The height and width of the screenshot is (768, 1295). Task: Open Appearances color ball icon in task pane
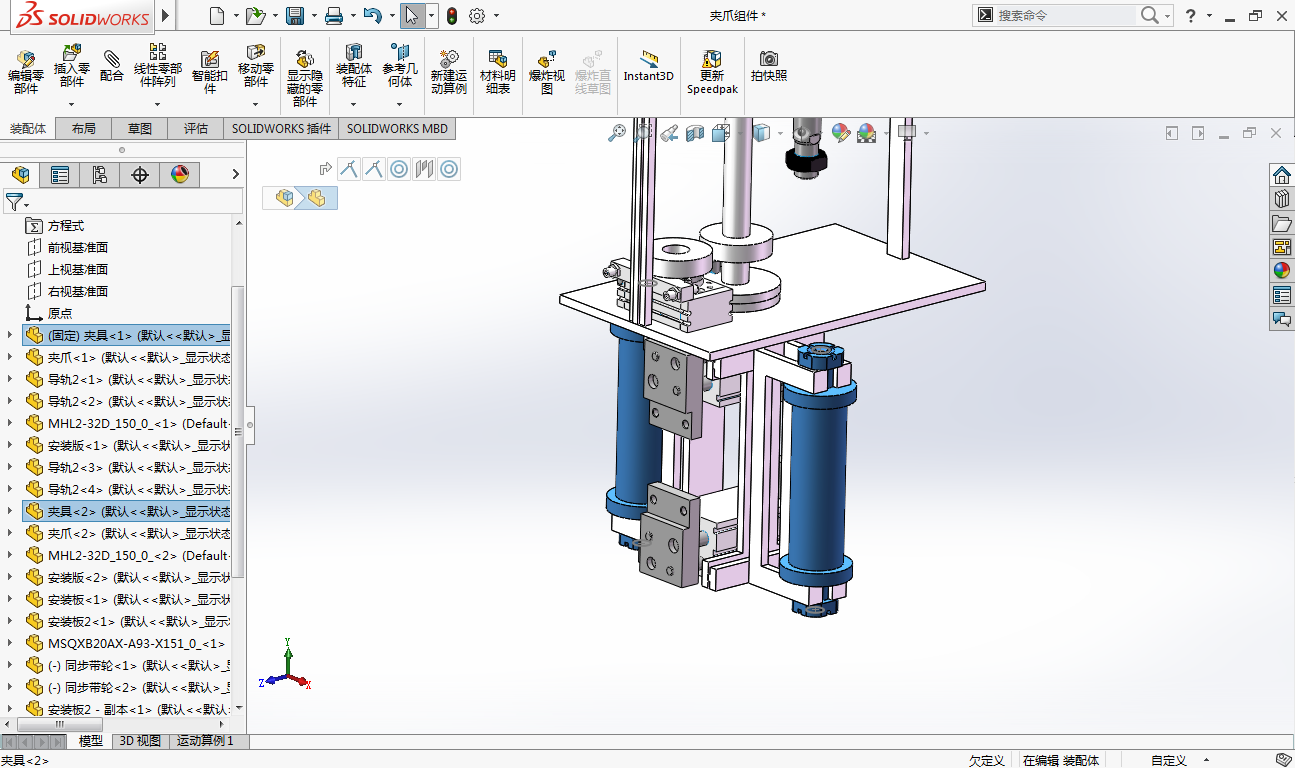(1281, 271)
